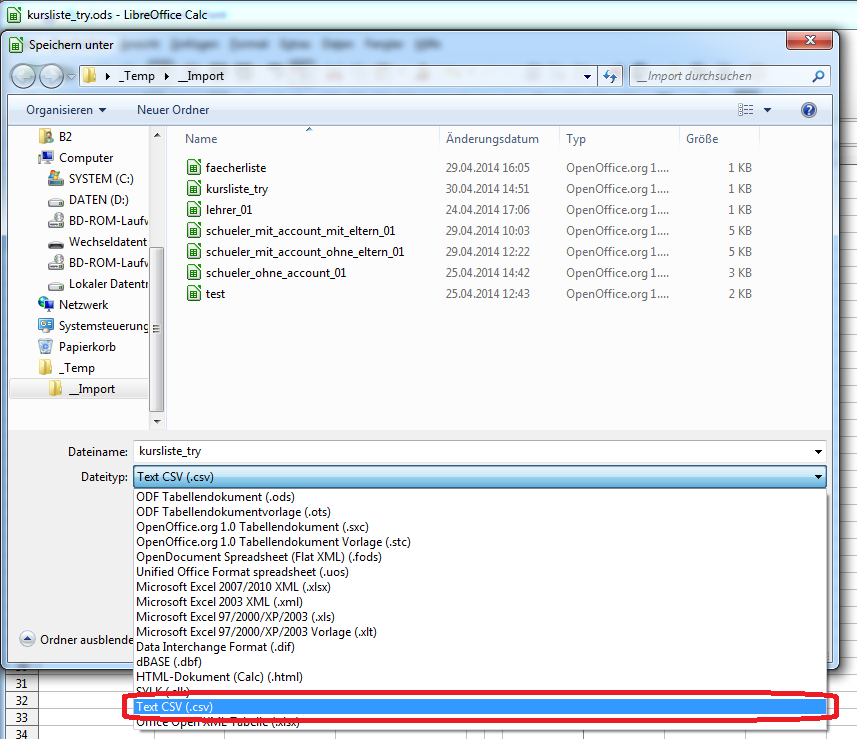857x739 pixels.
Task: Click the search magnifier in Import durchsuchen box
Action: (818, 76)
